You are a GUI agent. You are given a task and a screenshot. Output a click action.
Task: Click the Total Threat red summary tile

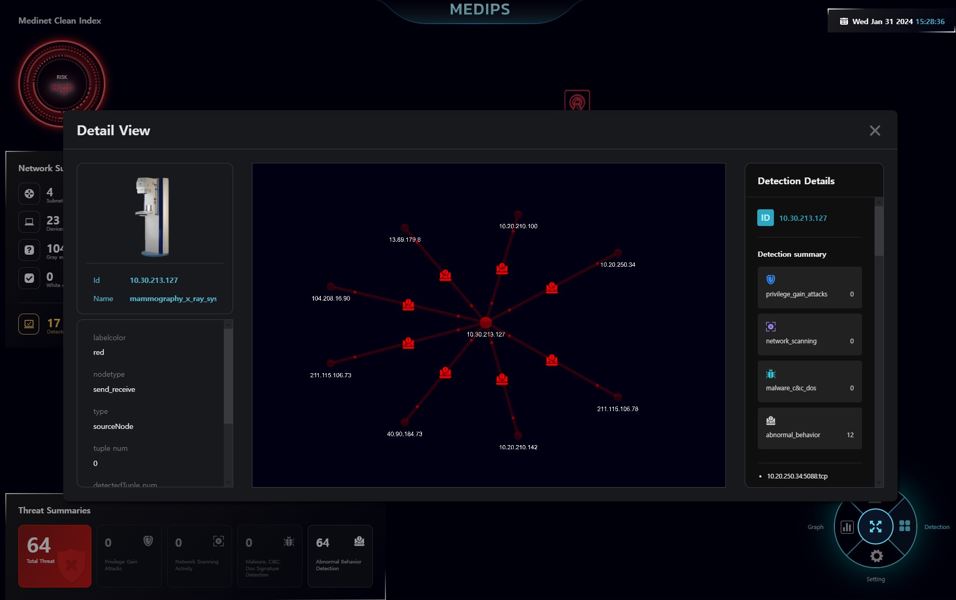[55, 556]
